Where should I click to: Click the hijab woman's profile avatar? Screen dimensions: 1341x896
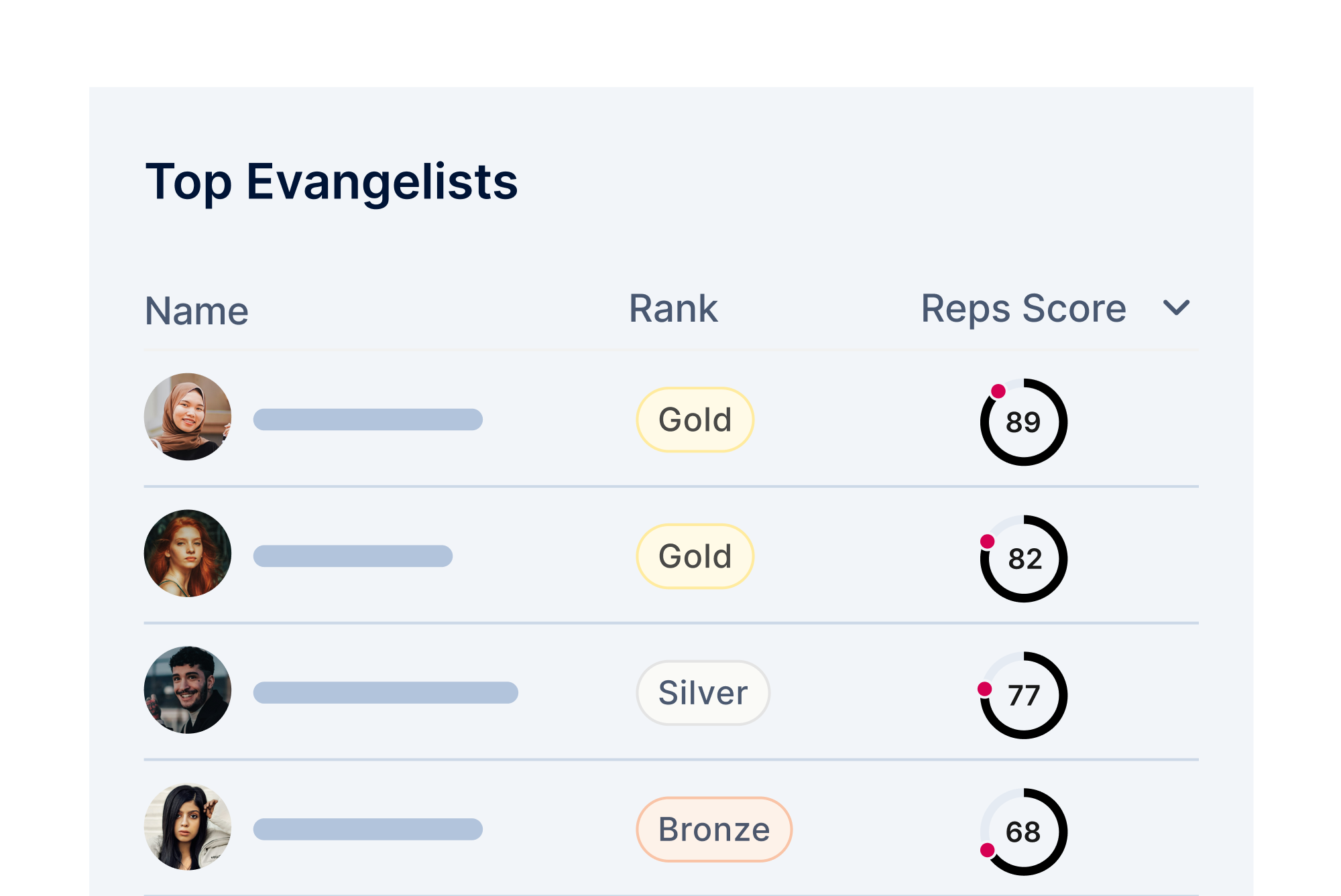pos(188,417)
